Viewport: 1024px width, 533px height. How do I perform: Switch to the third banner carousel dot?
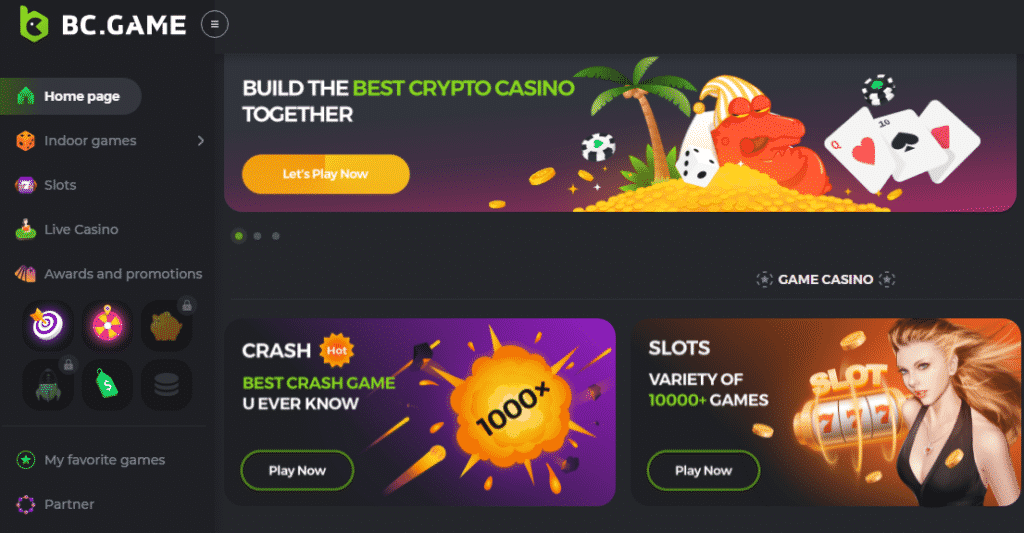tap(276, 236)
